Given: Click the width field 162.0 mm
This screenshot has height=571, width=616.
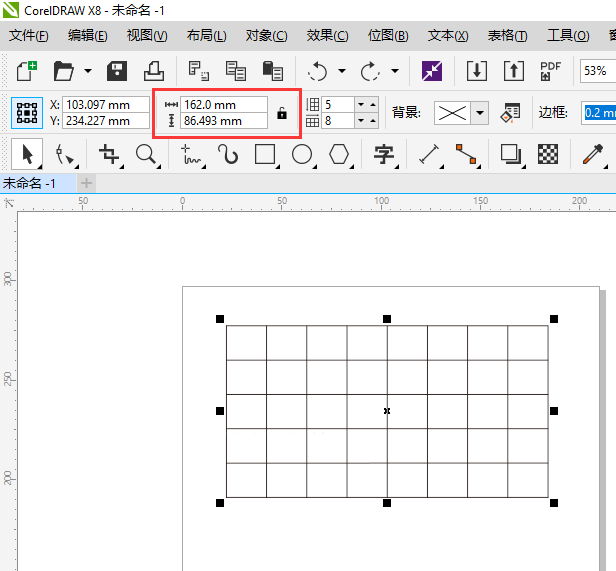Looking at the screenshot, I should click(x=224, y=105).
